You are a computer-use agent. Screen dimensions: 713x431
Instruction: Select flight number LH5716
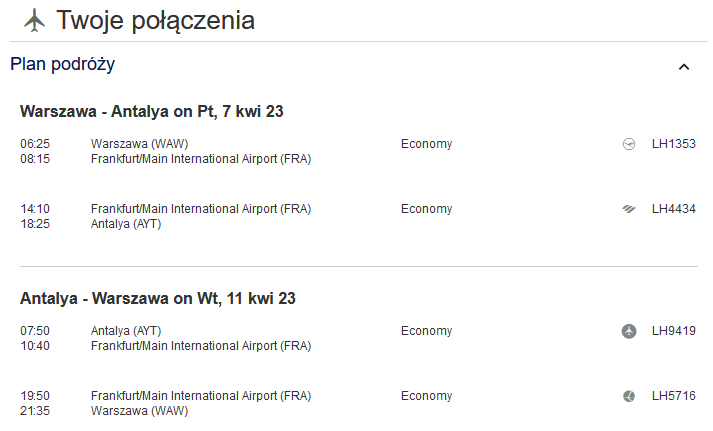coord(673,396)
